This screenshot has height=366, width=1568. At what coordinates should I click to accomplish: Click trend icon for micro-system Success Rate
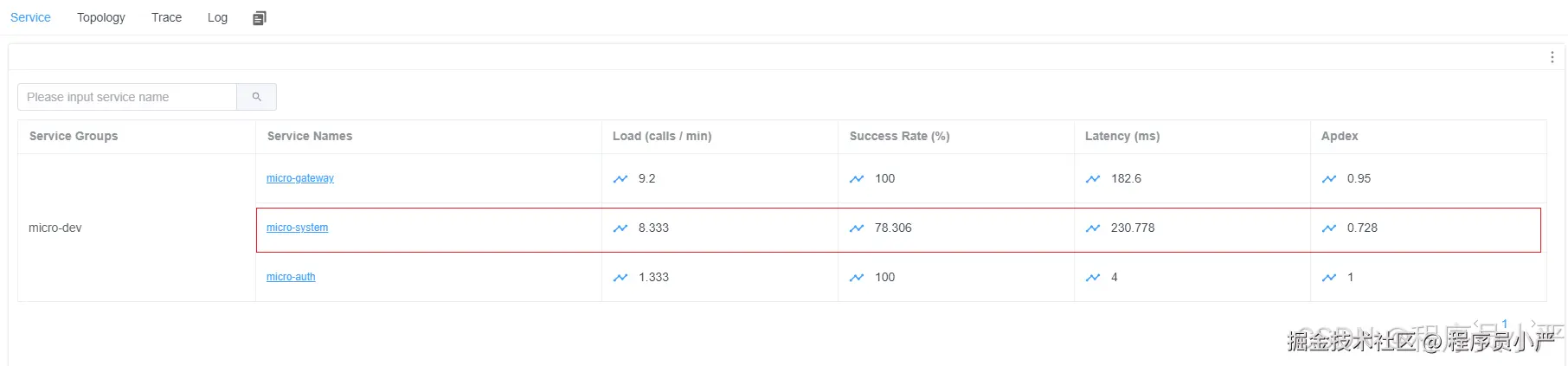coord(857,228)
